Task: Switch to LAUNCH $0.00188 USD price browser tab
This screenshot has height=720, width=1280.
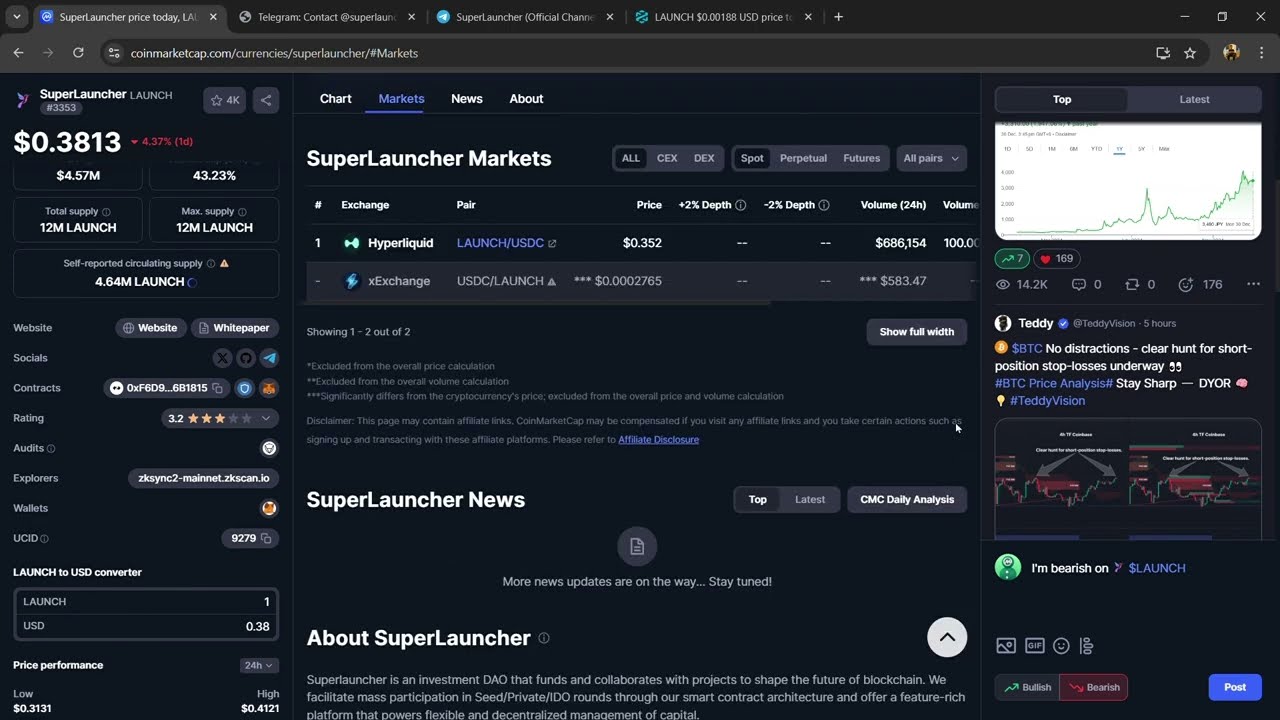Action: tap(724, 17)
